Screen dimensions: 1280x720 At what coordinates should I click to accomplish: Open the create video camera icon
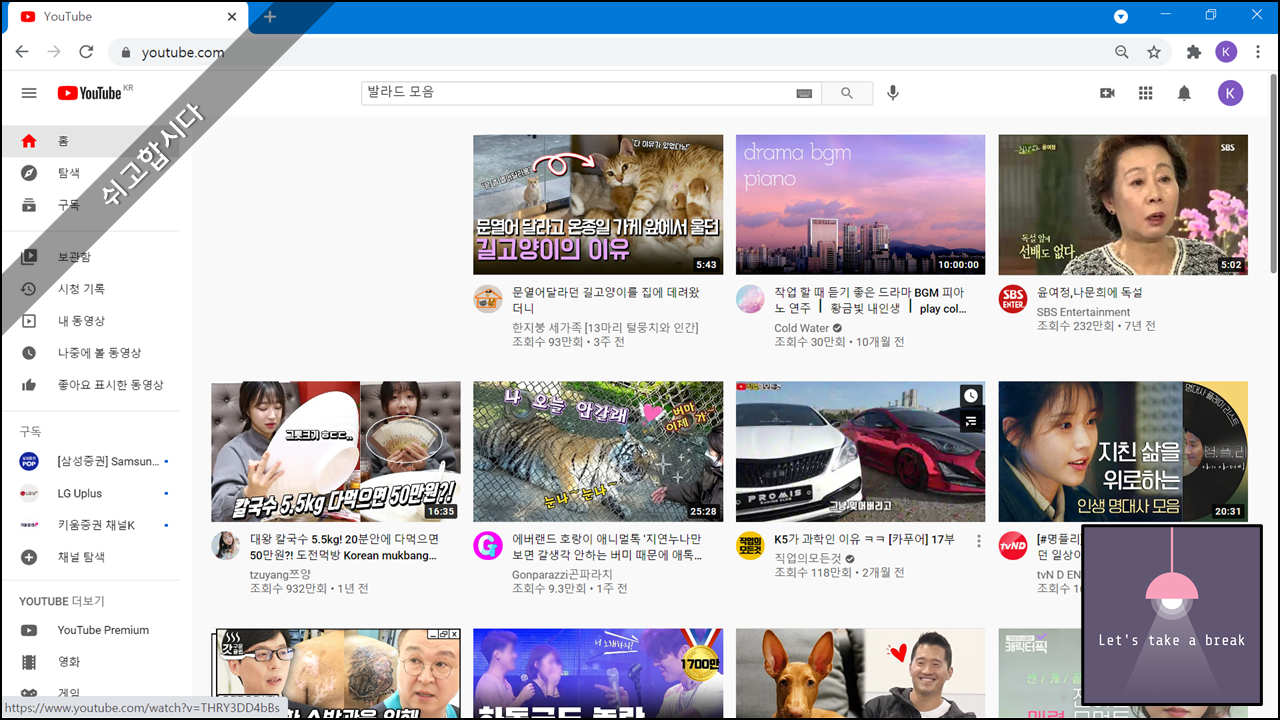[x=1107, y=93]
